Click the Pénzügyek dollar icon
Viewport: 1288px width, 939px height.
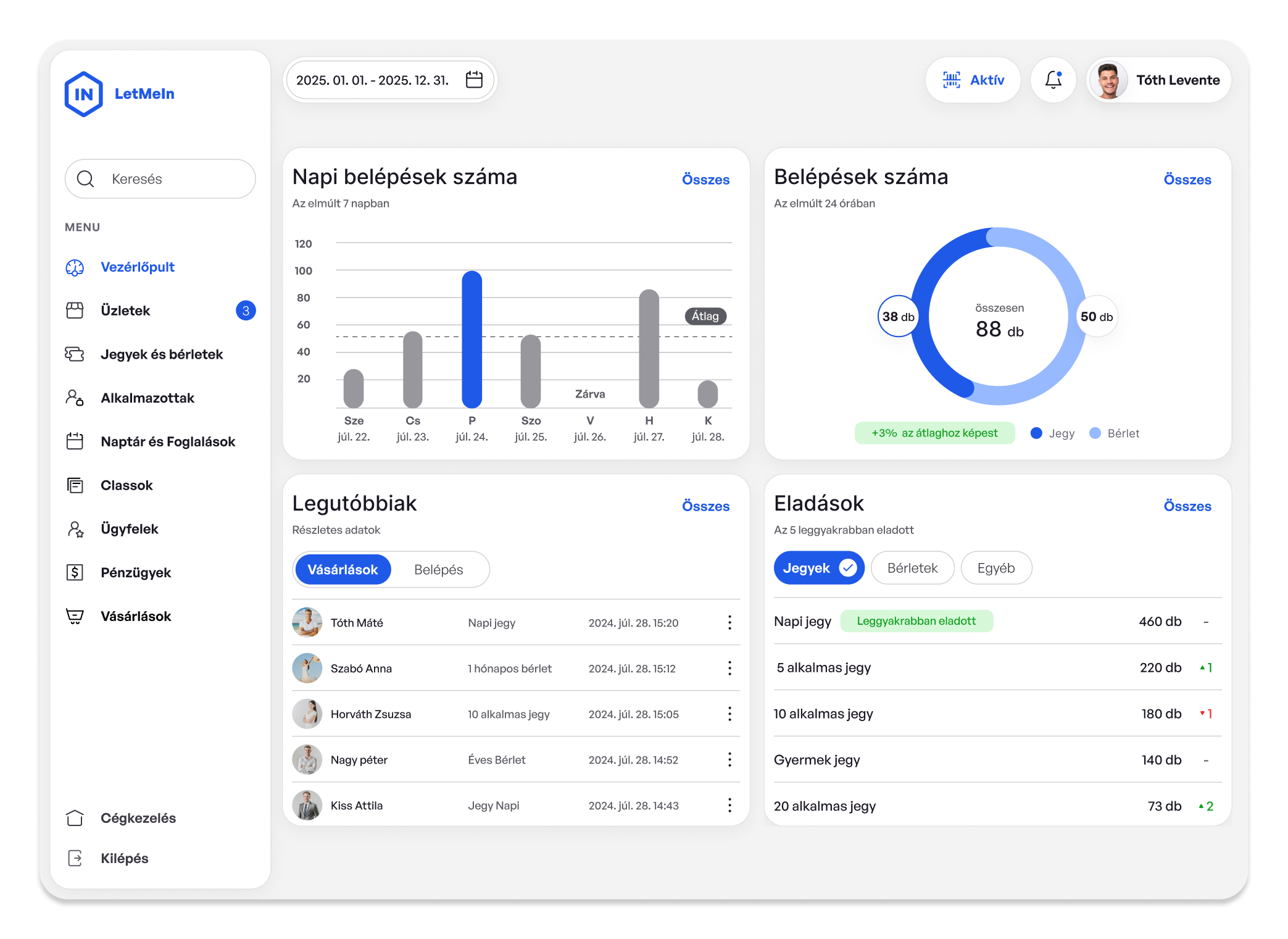pos(75,572)
